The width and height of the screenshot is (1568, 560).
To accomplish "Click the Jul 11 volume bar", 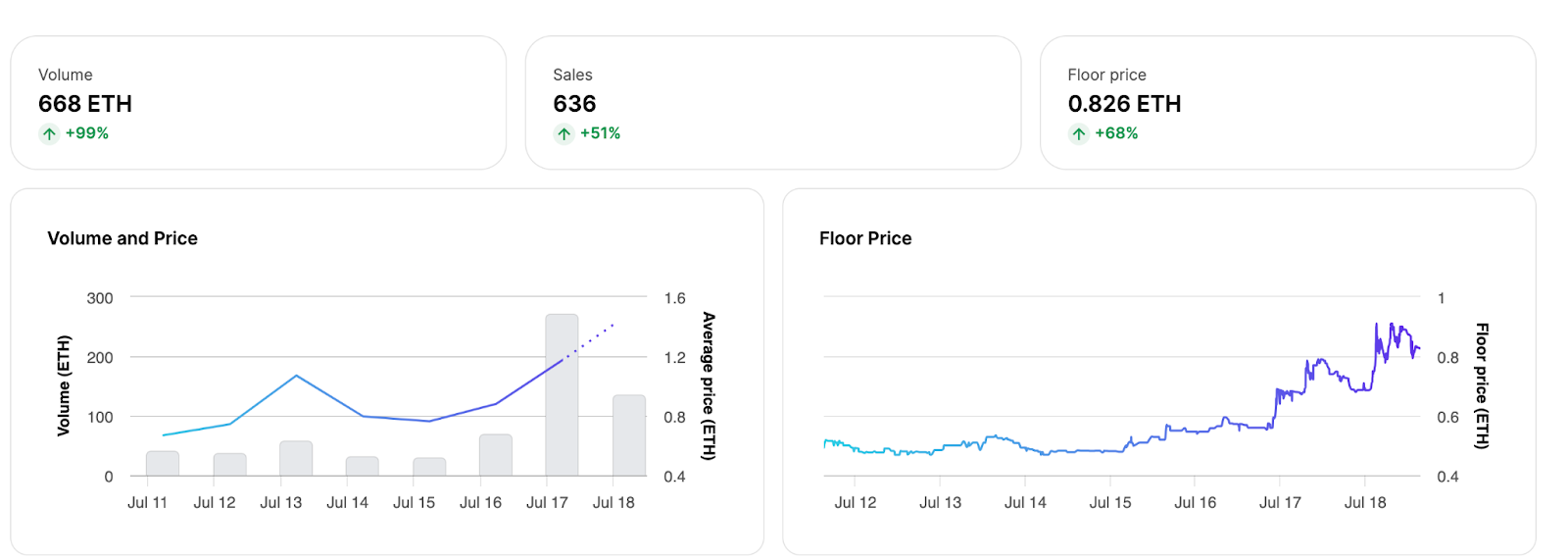I will (163, 464).
